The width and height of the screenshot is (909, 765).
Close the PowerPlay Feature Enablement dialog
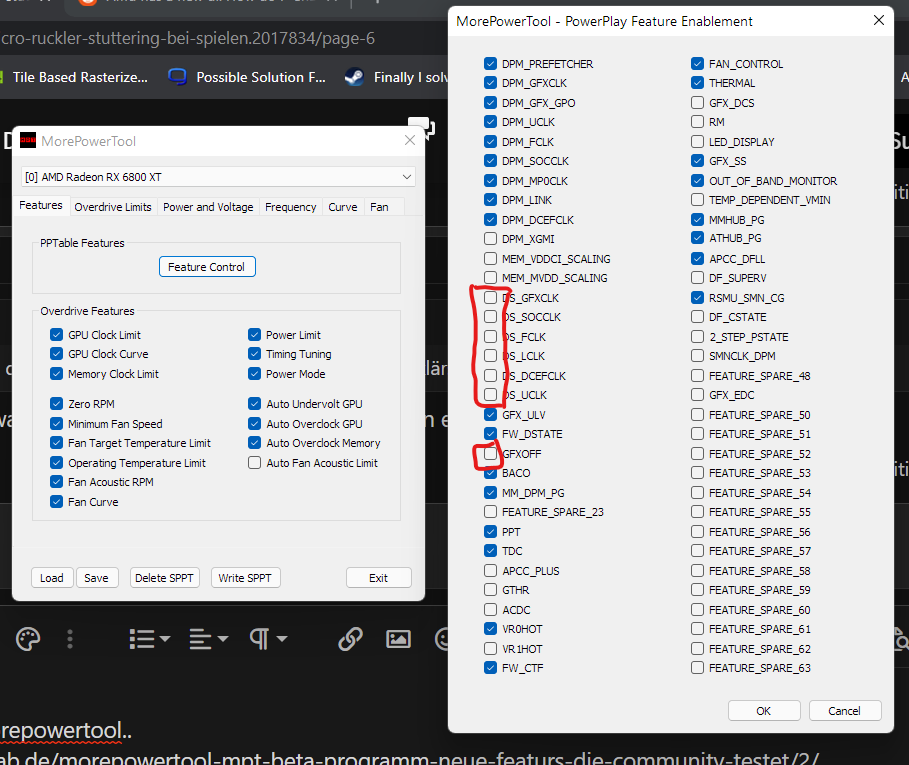tap(878, 21)
